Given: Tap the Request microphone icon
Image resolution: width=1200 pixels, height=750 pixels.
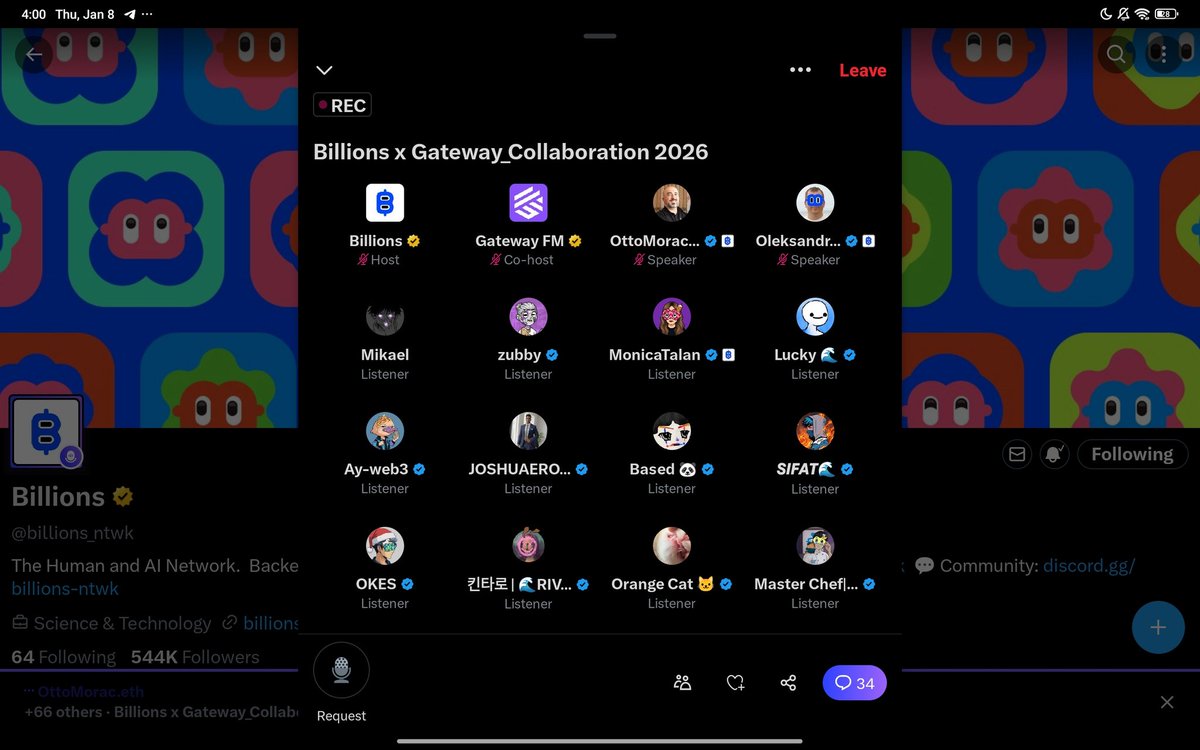Looking at the screenshot, I should [x=341, y=670].
